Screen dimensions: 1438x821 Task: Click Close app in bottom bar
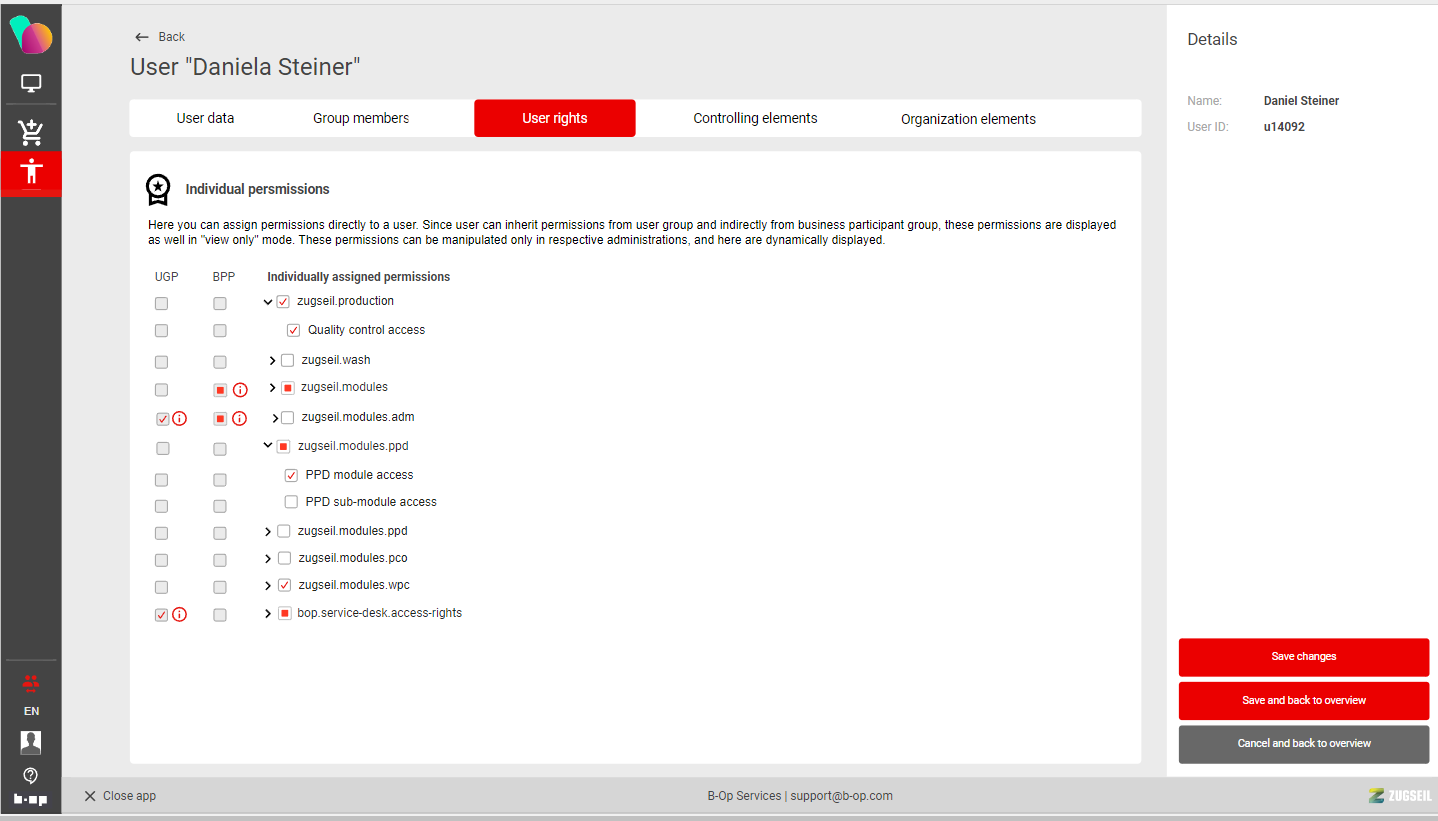click(120, 796)
